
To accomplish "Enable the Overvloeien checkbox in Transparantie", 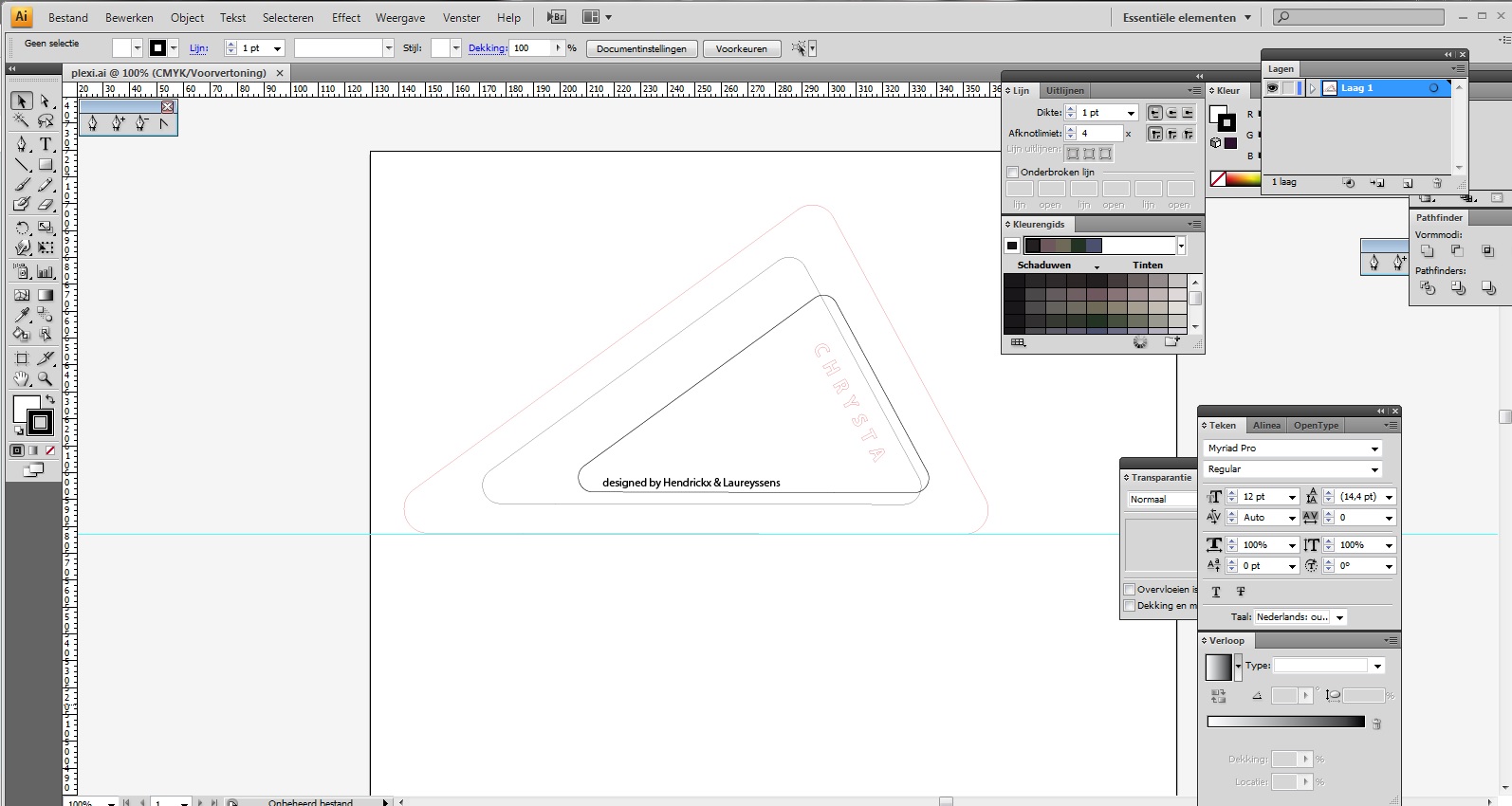I will (1130, 590).
